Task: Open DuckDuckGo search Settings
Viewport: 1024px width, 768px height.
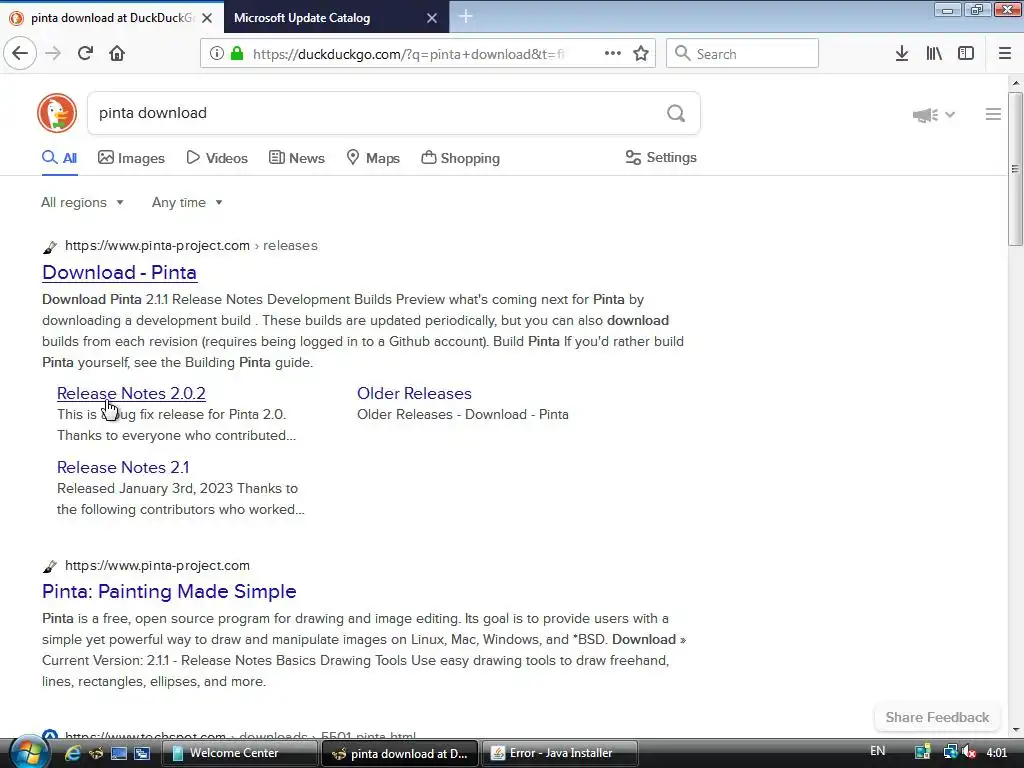Action: tap(661, 157)
